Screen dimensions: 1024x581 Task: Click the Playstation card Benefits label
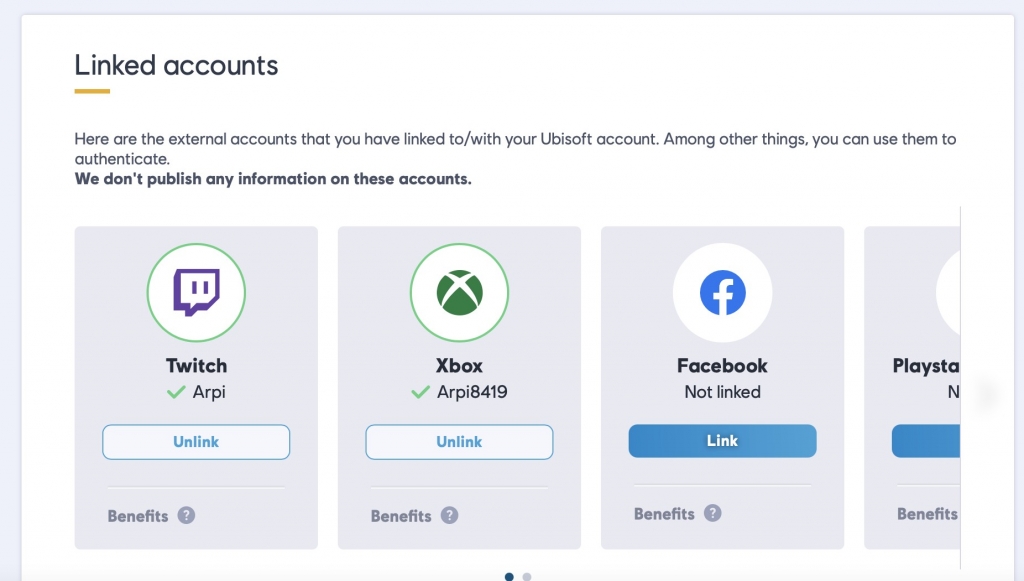pos(927,514)
